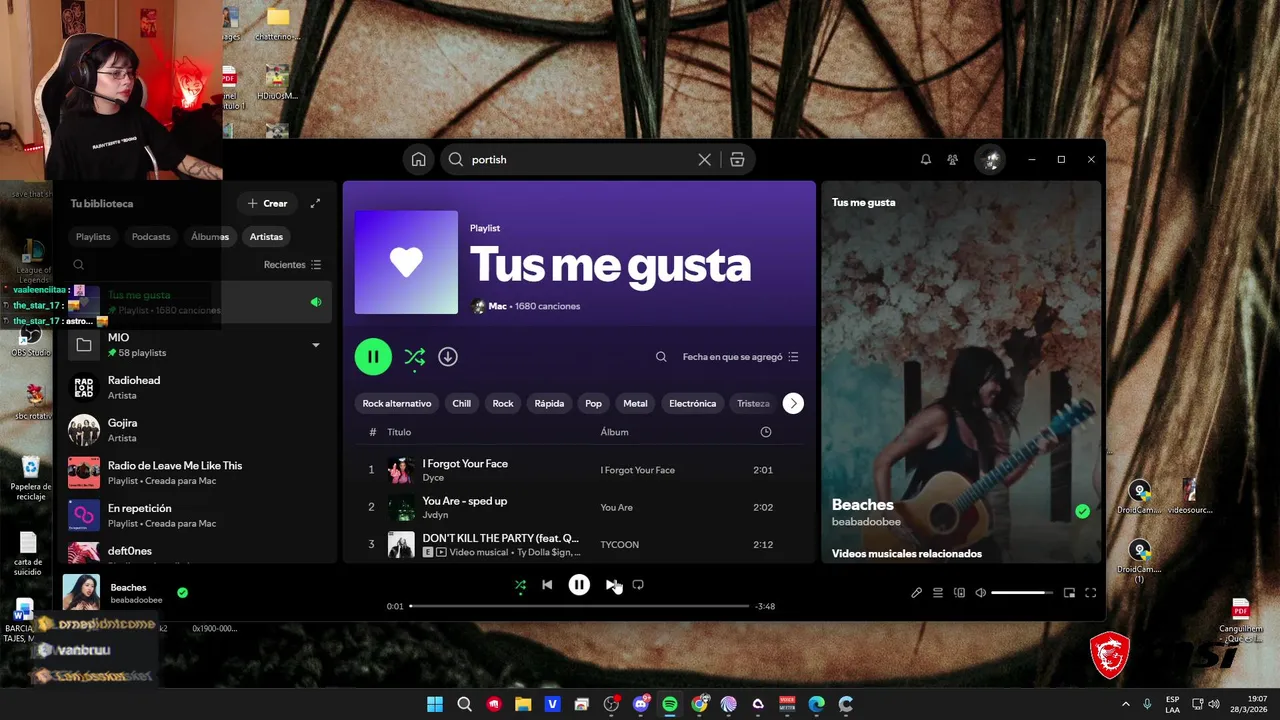Click the Crear button in library
The width and height of the screenshot is (1280, 720).
click(267, 203)
